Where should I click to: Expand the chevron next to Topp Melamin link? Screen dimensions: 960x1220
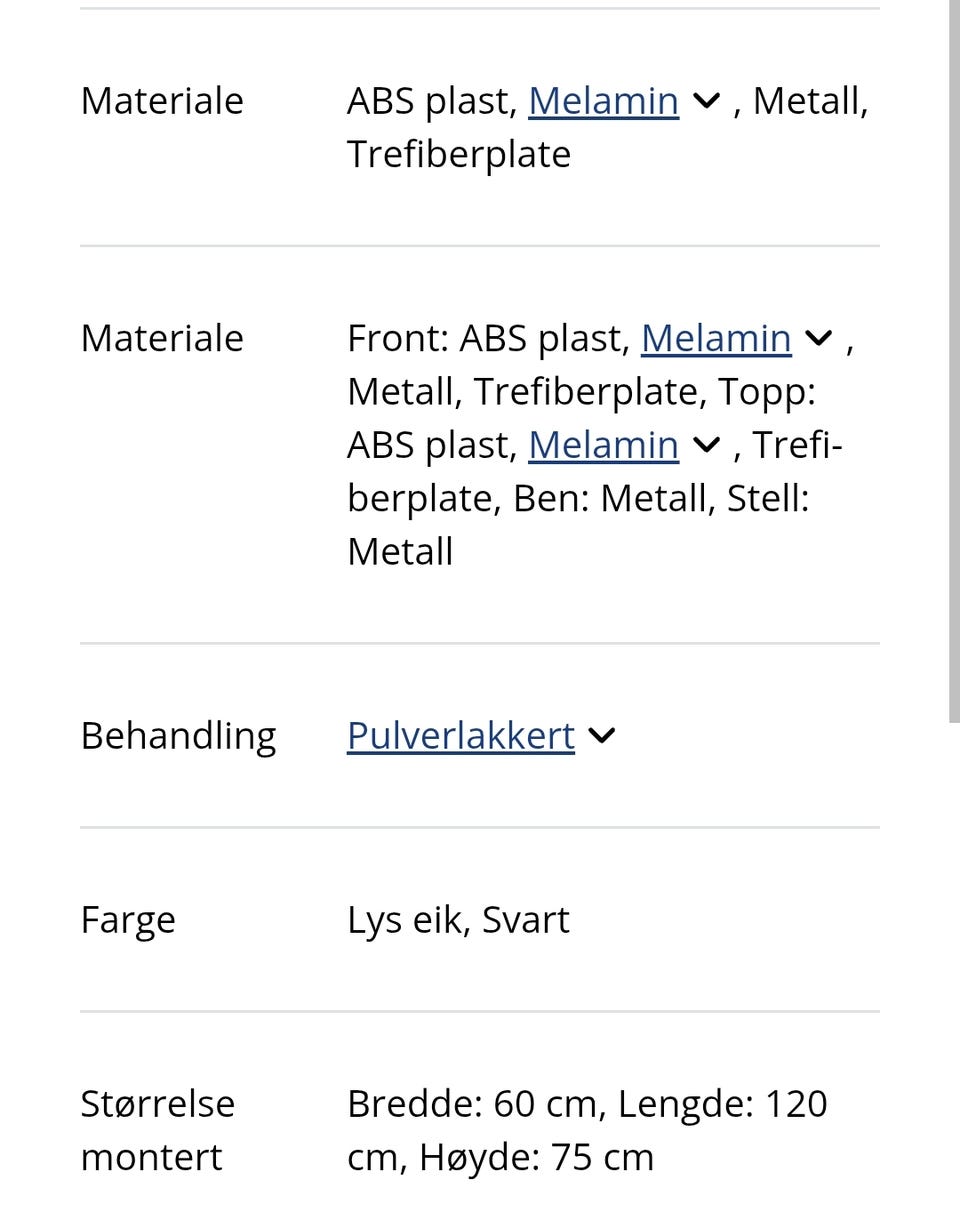(706, 443)
